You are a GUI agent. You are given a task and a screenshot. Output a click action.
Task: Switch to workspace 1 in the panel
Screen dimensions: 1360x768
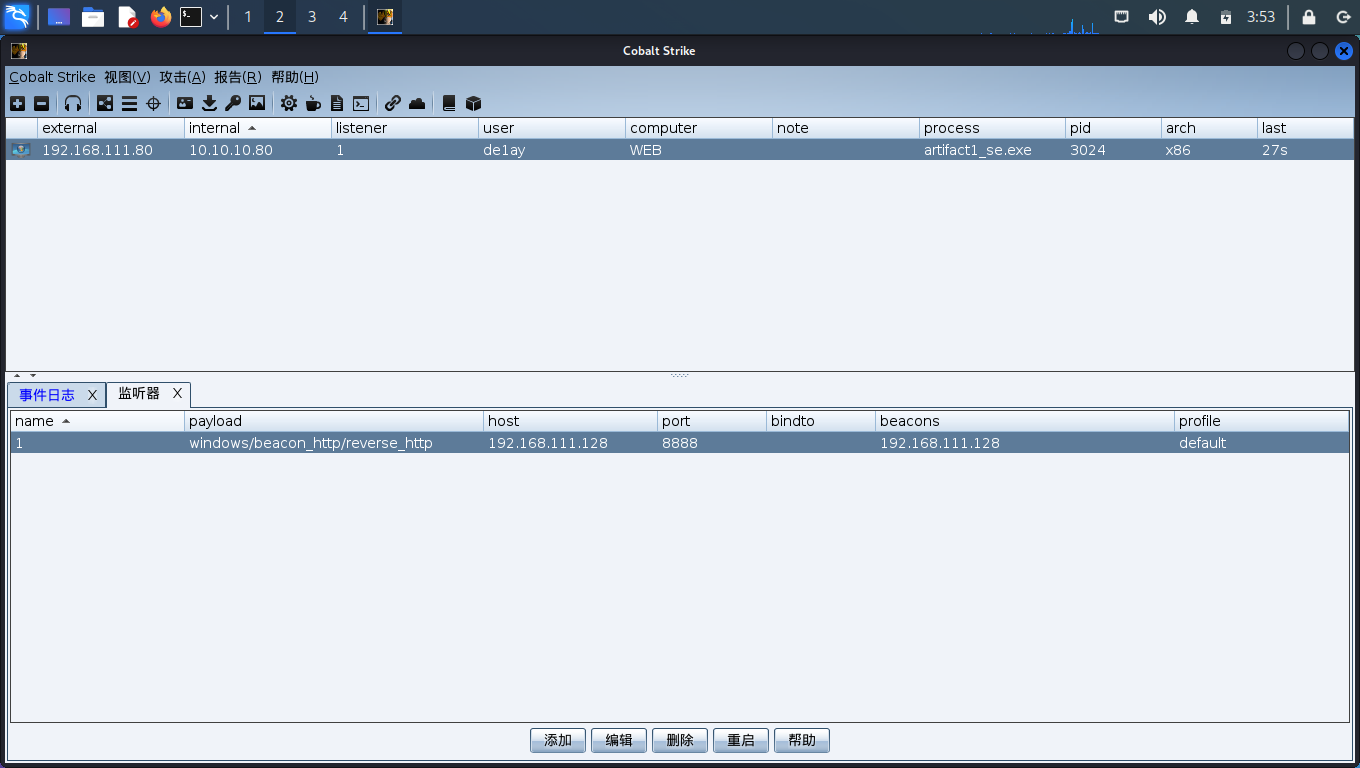tap(248, 17)
